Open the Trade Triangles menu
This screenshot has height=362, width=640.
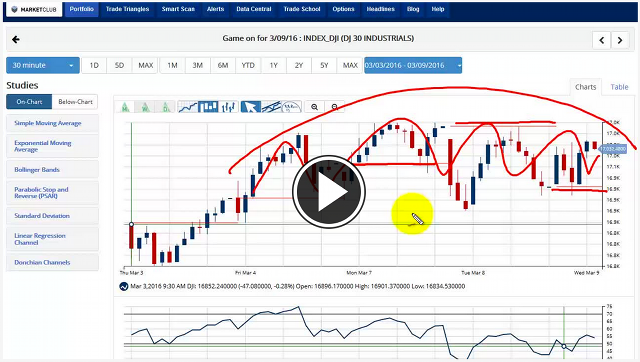tap(127, 9)
